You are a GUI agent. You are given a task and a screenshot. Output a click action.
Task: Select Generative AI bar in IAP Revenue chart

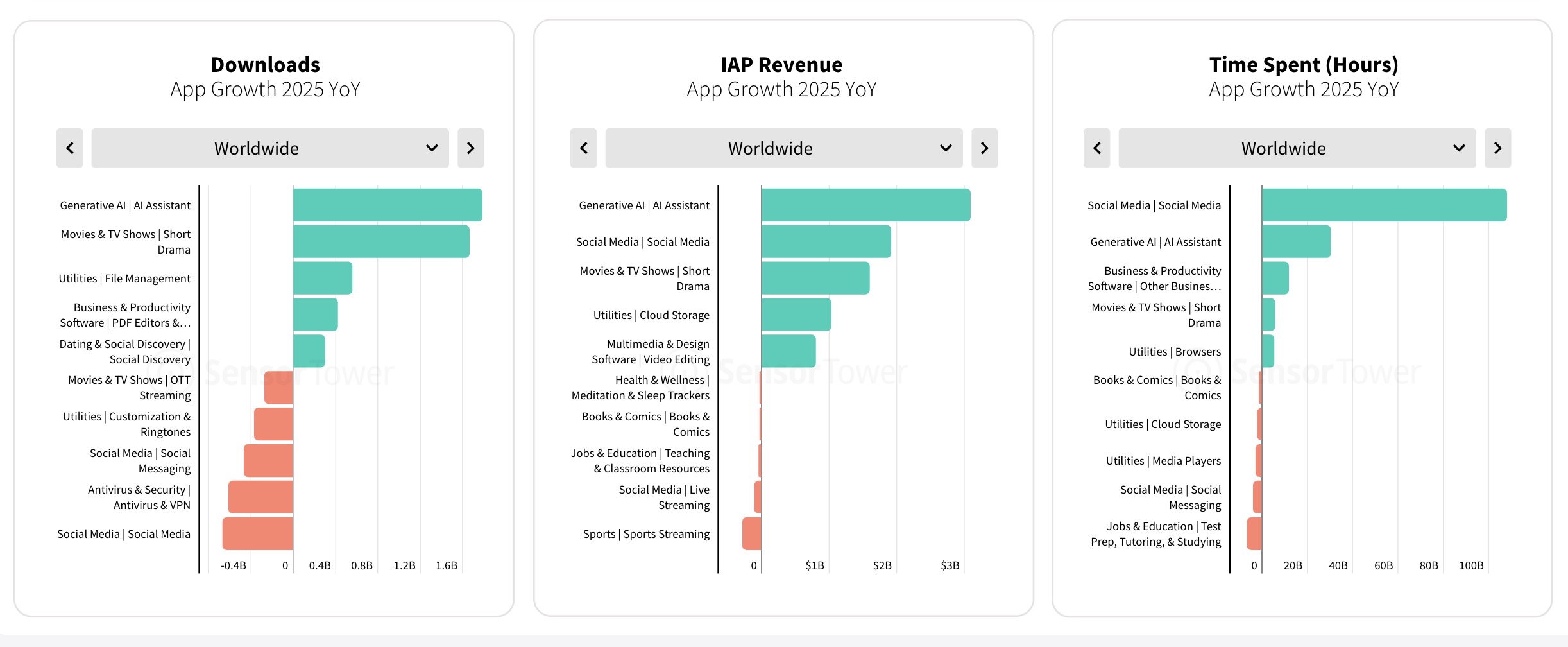click(x=865, y=205)
